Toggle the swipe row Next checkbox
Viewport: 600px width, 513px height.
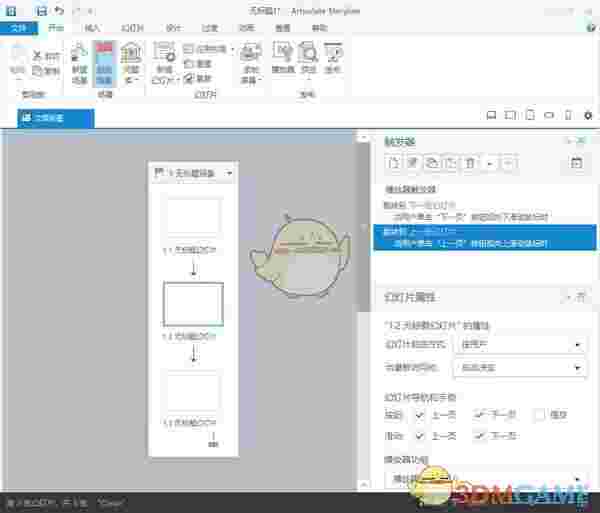pos(479,436)
